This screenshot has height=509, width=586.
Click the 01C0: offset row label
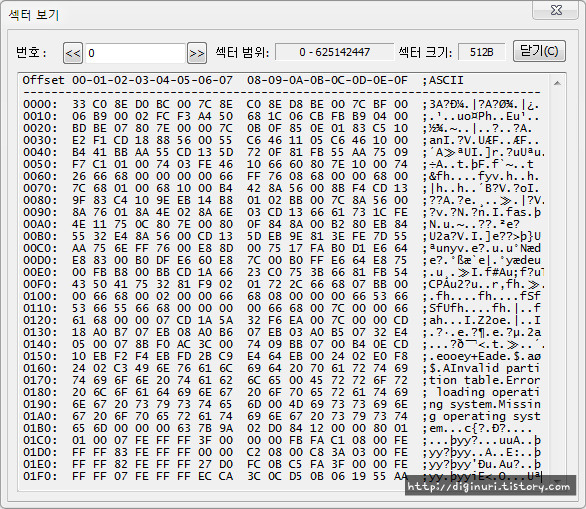pos(40,440)
